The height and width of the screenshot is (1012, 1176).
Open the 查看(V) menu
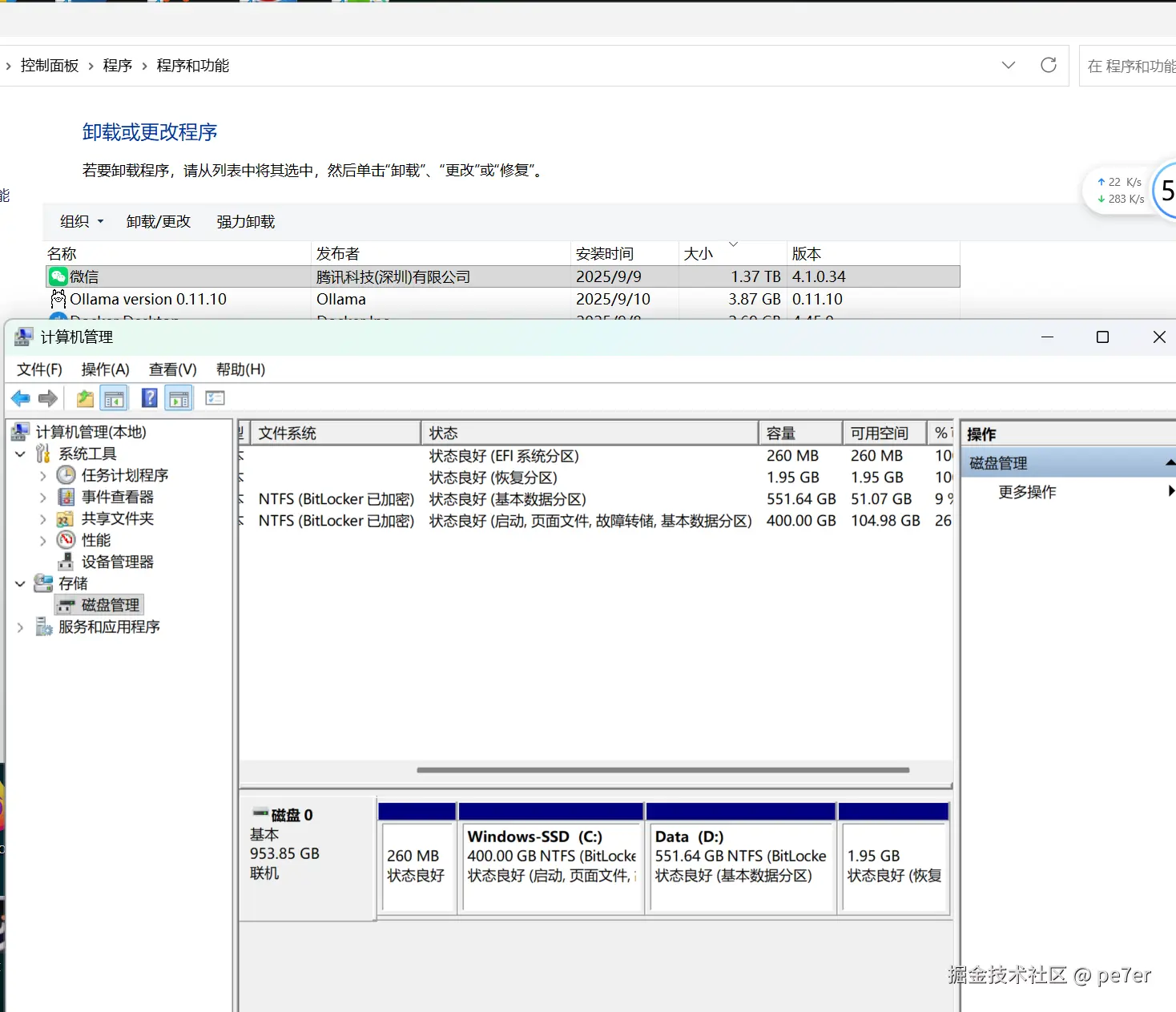tap(172, 369)
